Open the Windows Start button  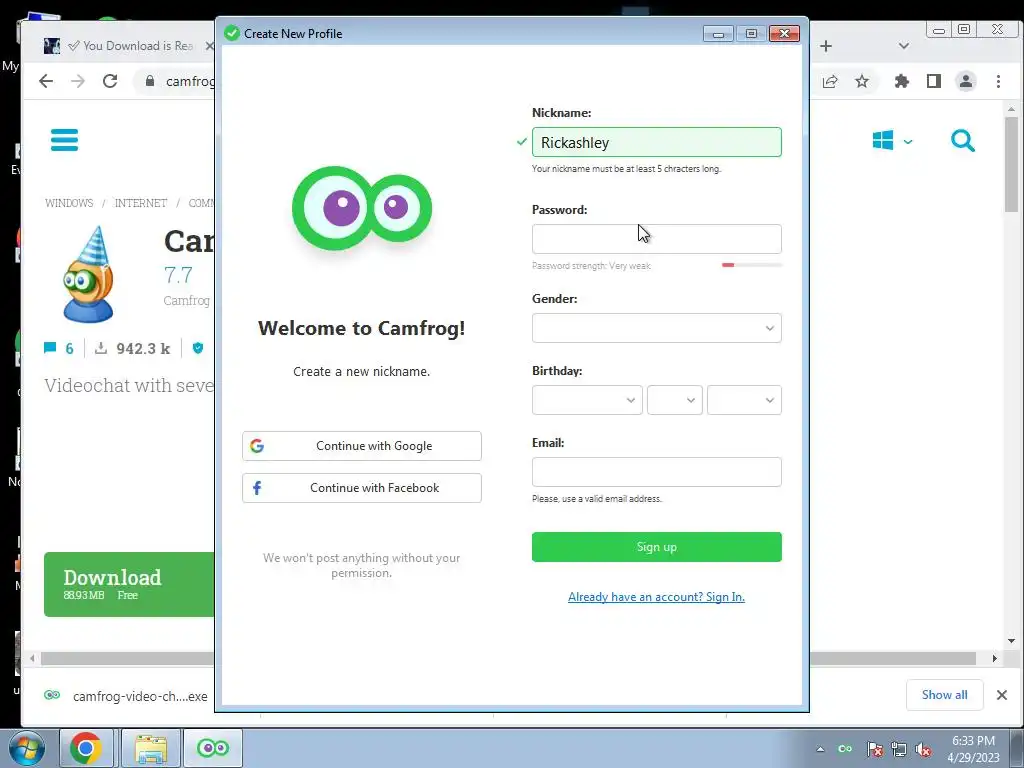coord(26,748)
